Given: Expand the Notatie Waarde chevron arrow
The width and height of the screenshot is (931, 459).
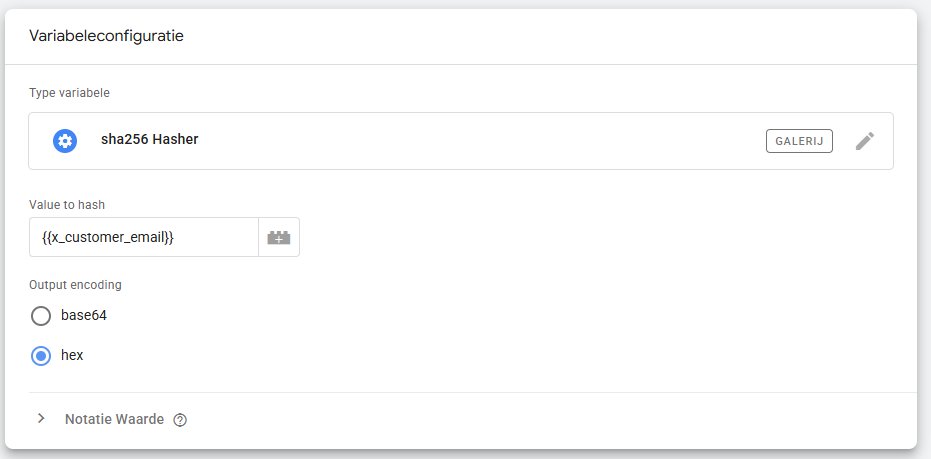Looking at the screenshot, I should 41,419.
